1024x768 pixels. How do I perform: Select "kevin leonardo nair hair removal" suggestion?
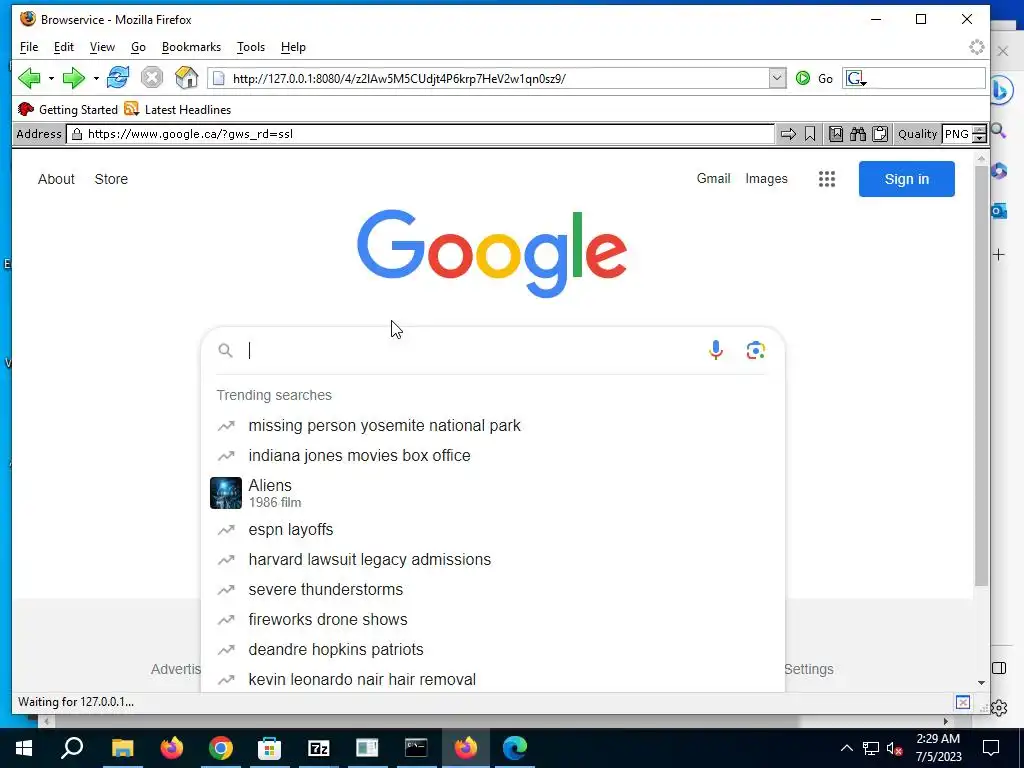coord(493,679)
